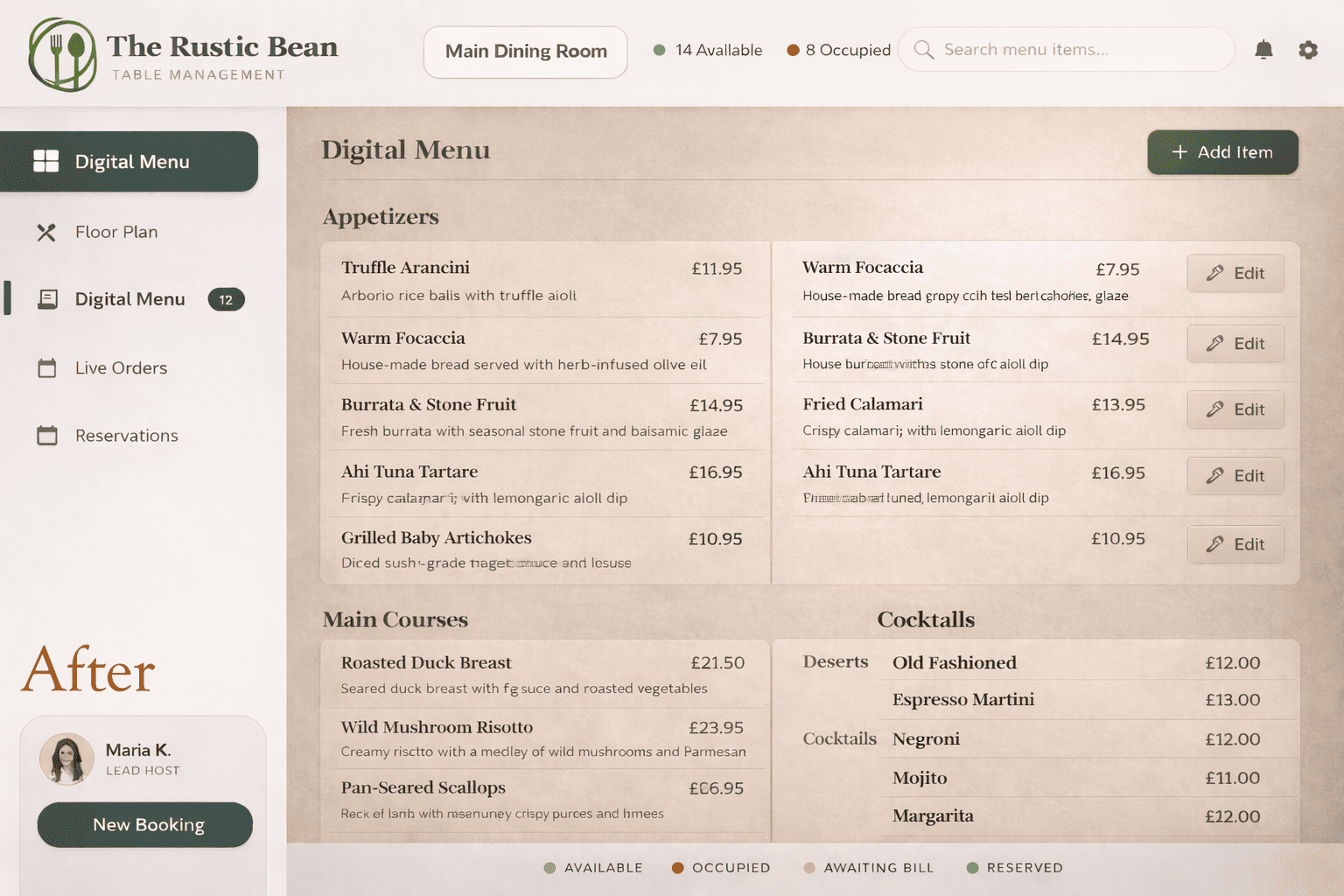Viewport: 1344px width, 896px height.
Task: Click the magnifier icon in search bar
Action: click(923, 50)
